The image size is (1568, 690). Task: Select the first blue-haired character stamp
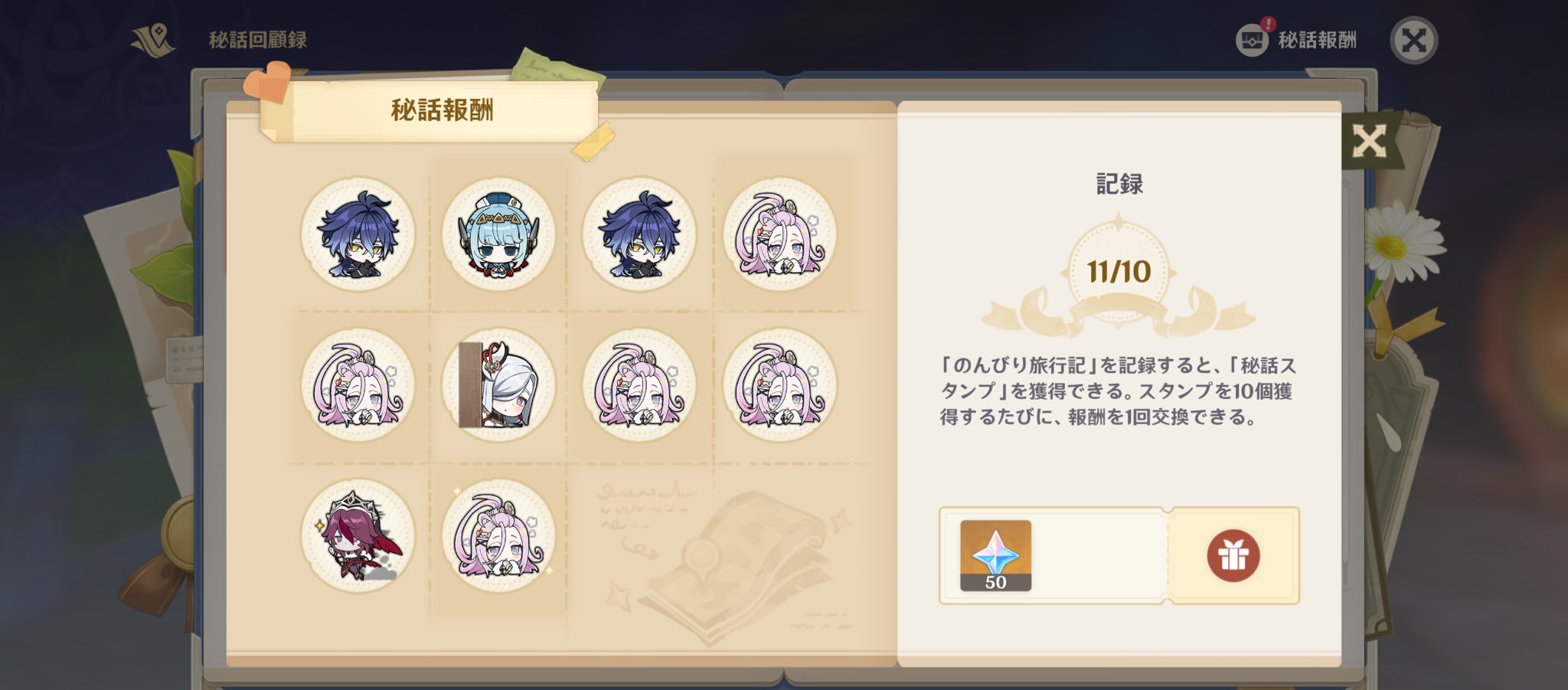pyautogui.click(x=358, y=234)
